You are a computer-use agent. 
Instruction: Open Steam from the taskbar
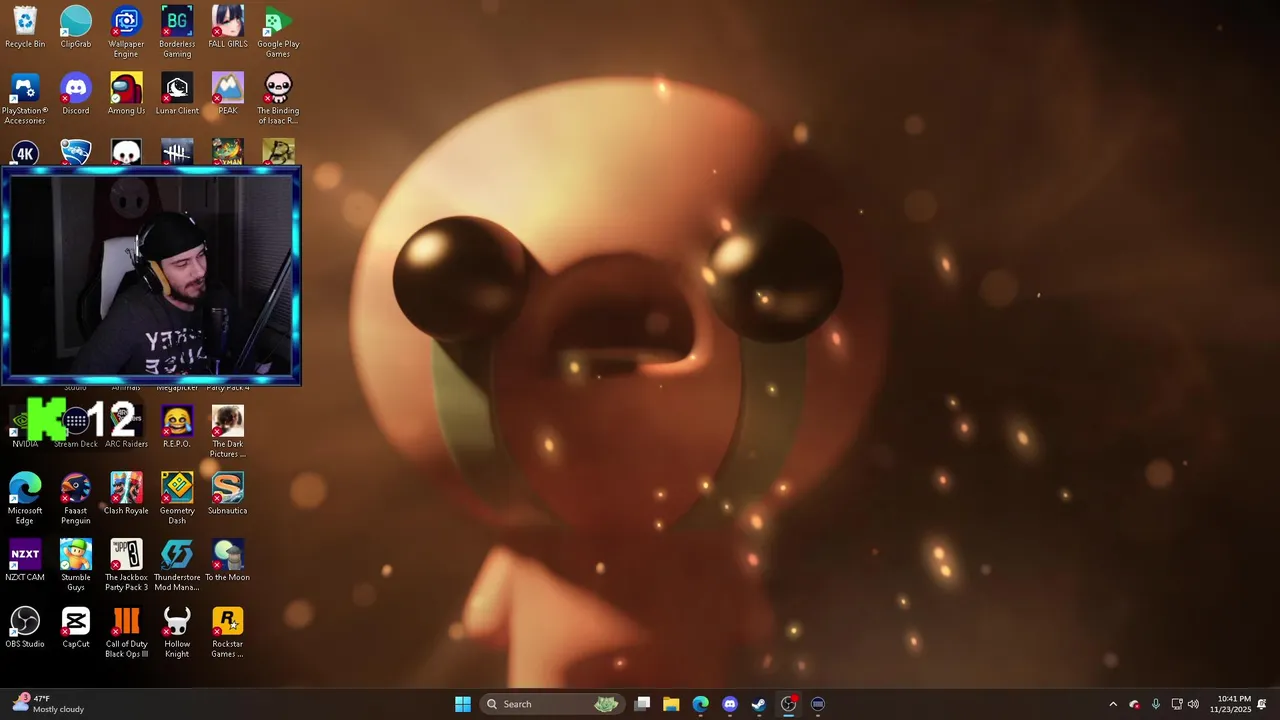pos(759,704)
